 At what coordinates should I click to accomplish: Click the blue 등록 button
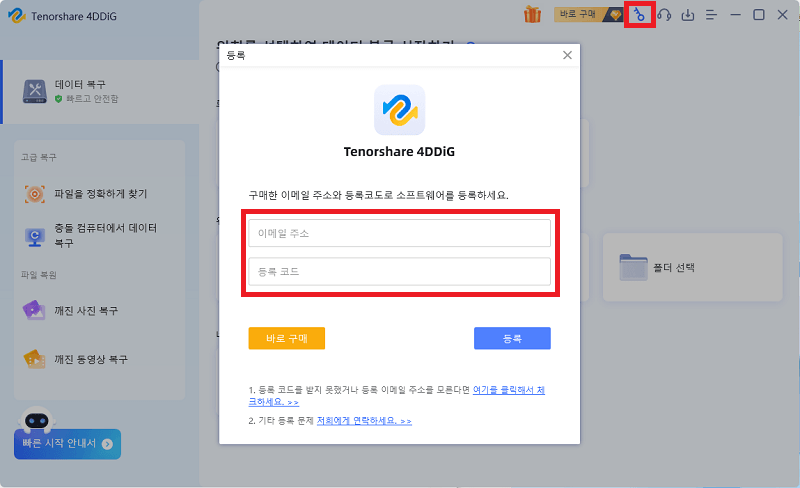point(512,338)
